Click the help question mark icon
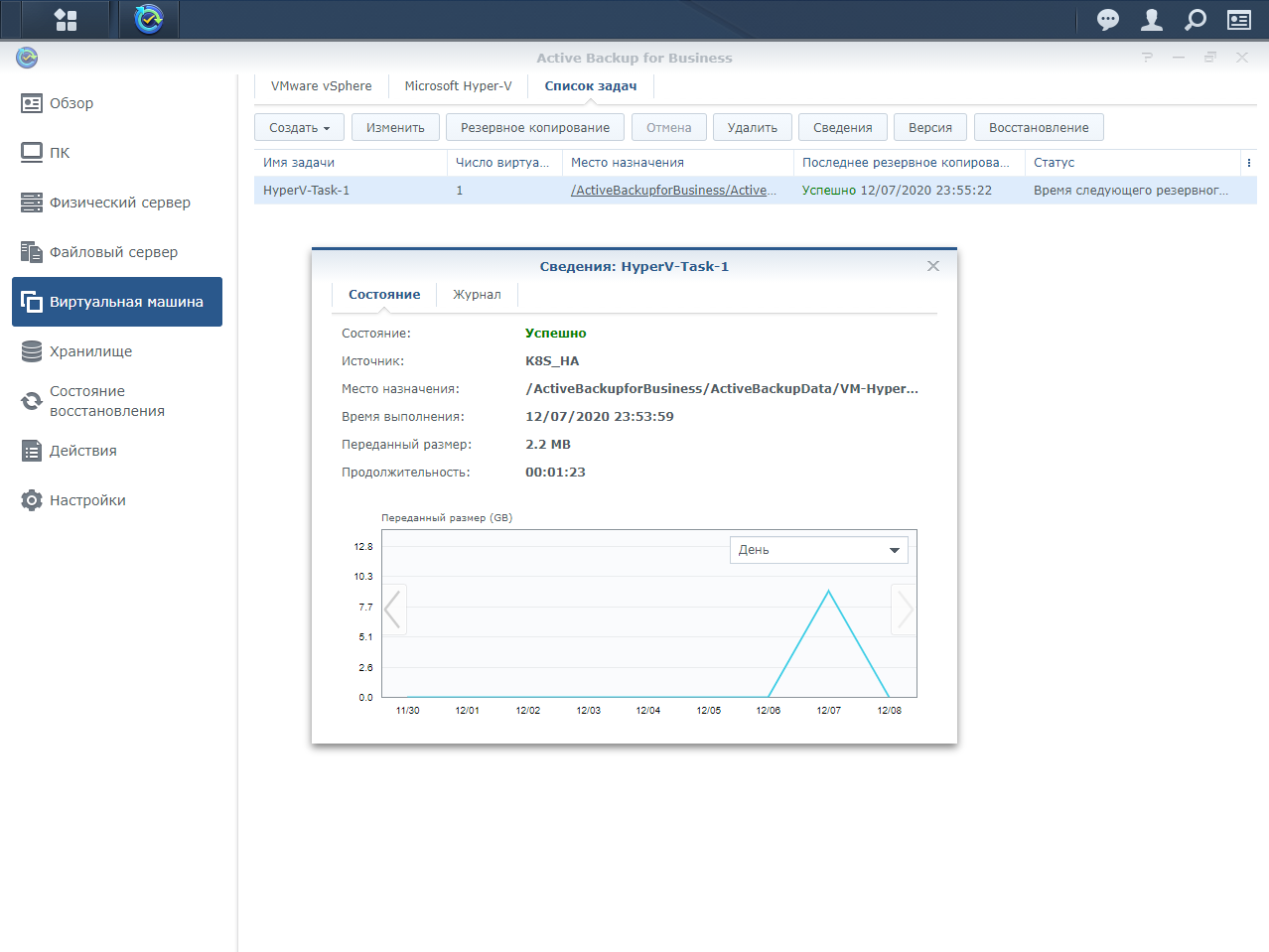This screenshot has height=952, width=1269. [x=1148, y=58]
